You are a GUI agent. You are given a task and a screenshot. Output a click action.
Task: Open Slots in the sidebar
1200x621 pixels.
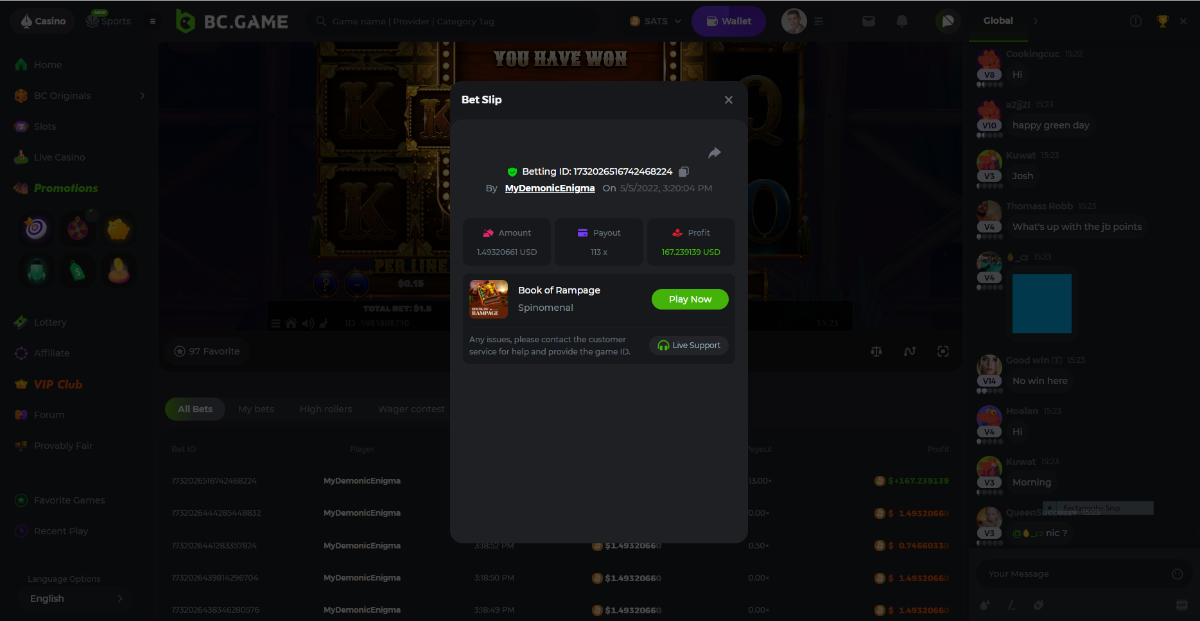point(44,127)
